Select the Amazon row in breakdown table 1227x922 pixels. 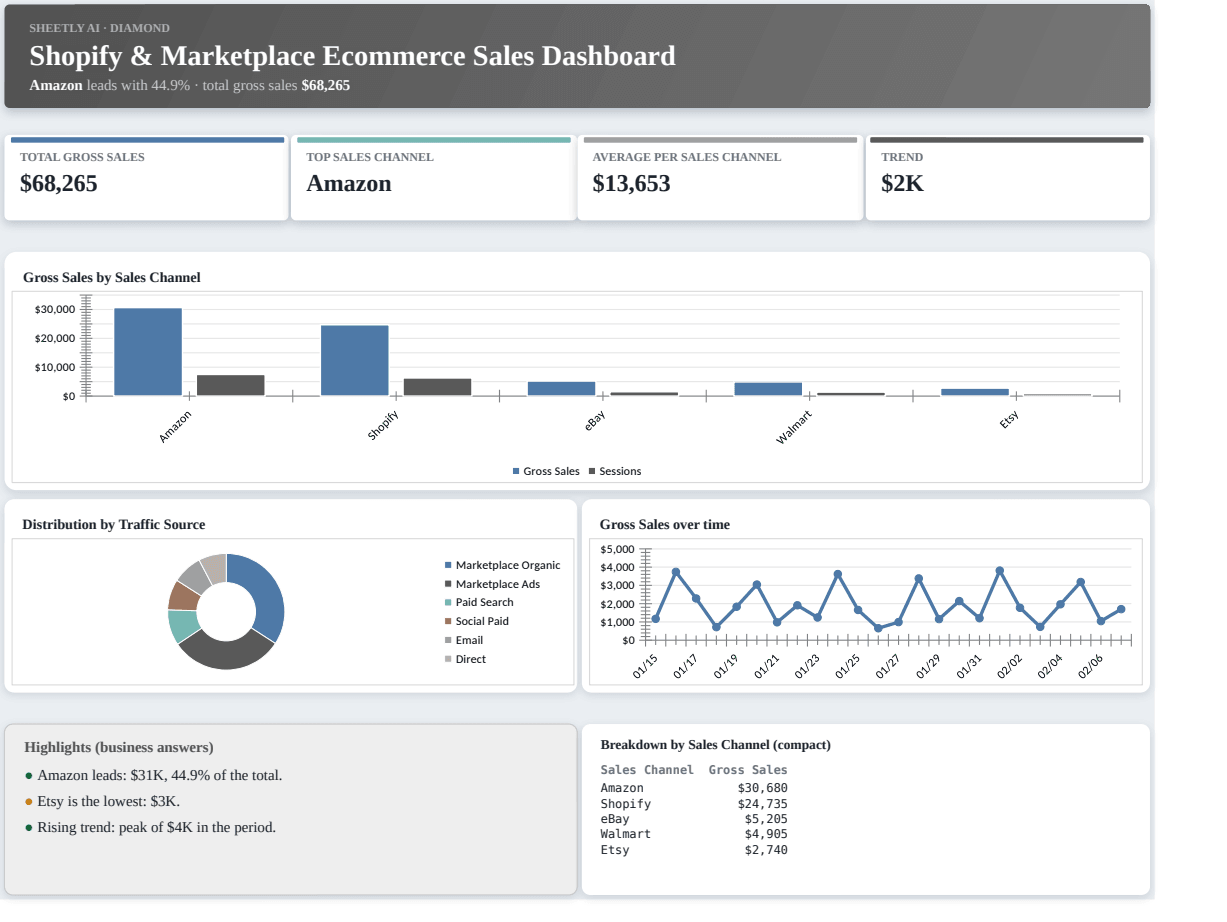pyautogui.click(x=694, y=788)
